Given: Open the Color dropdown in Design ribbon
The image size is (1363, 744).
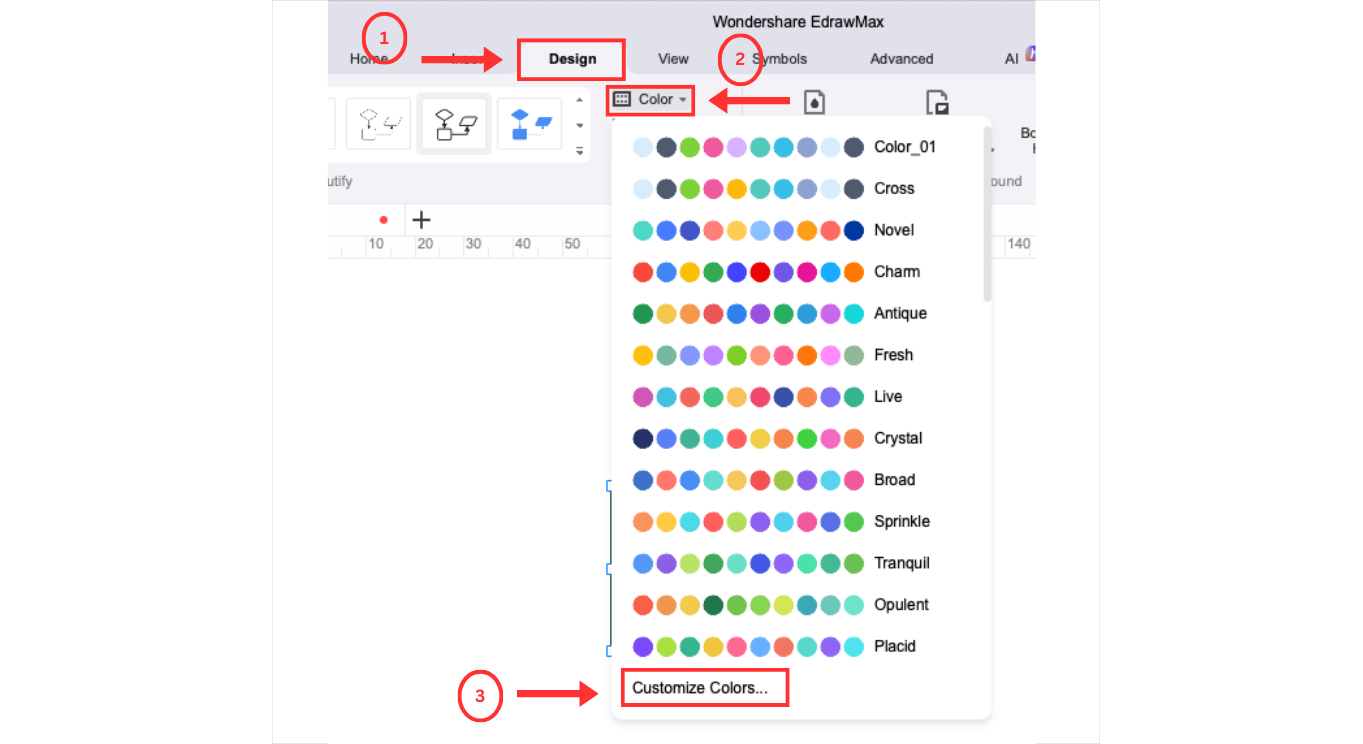Looking at the screenshot, I should [650, 100].
